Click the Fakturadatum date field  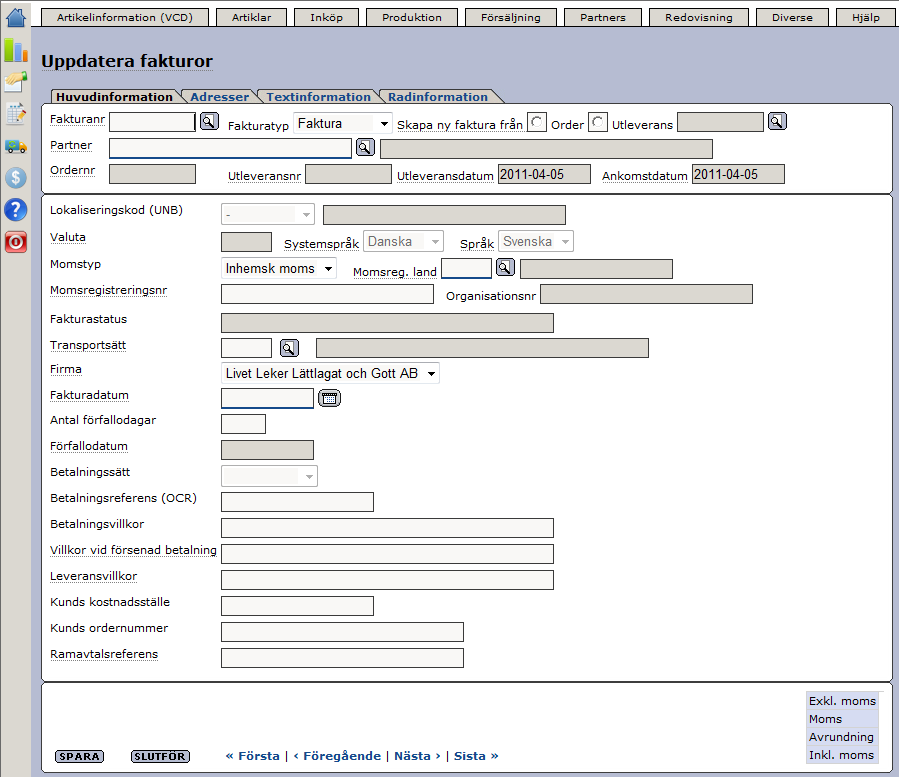267,398
